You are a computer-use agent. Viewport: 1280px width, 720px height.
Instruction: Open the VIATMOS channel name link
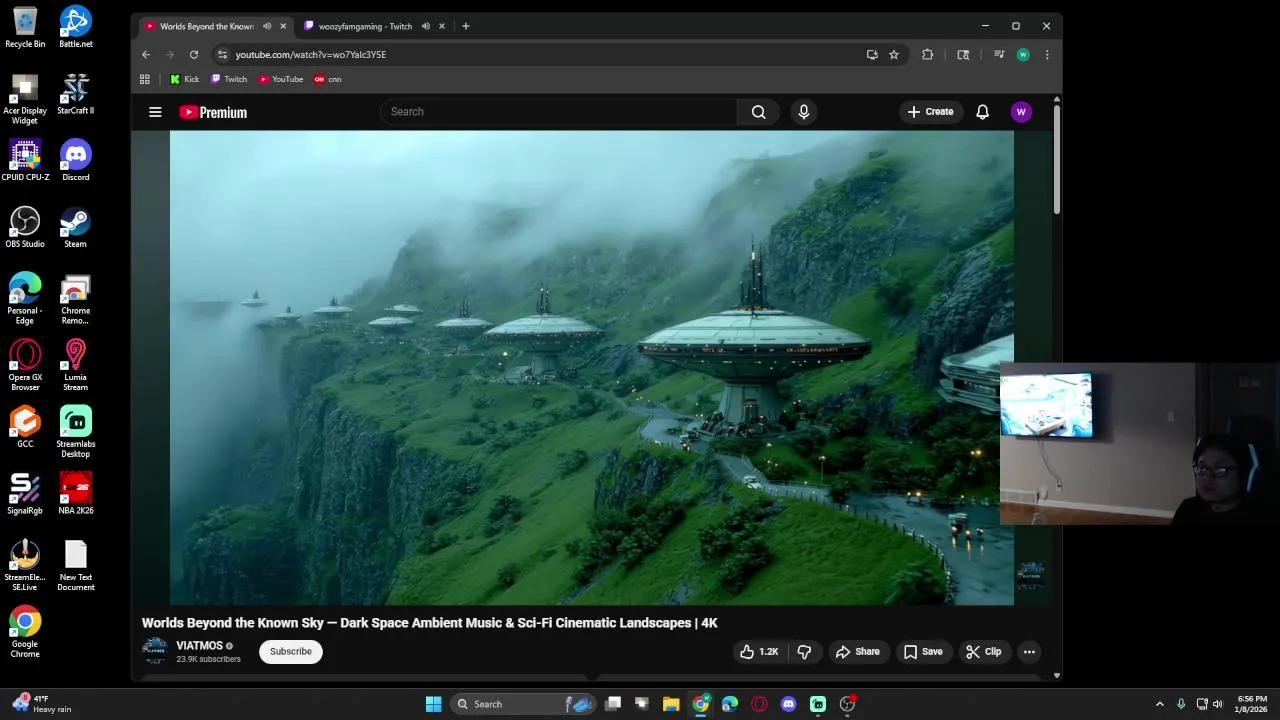coord(200,646)
